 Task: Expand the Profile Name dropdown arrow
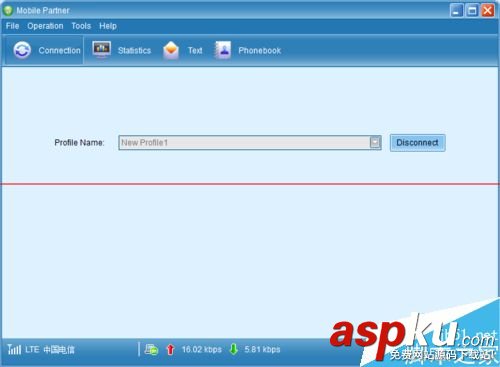[375, 142]
